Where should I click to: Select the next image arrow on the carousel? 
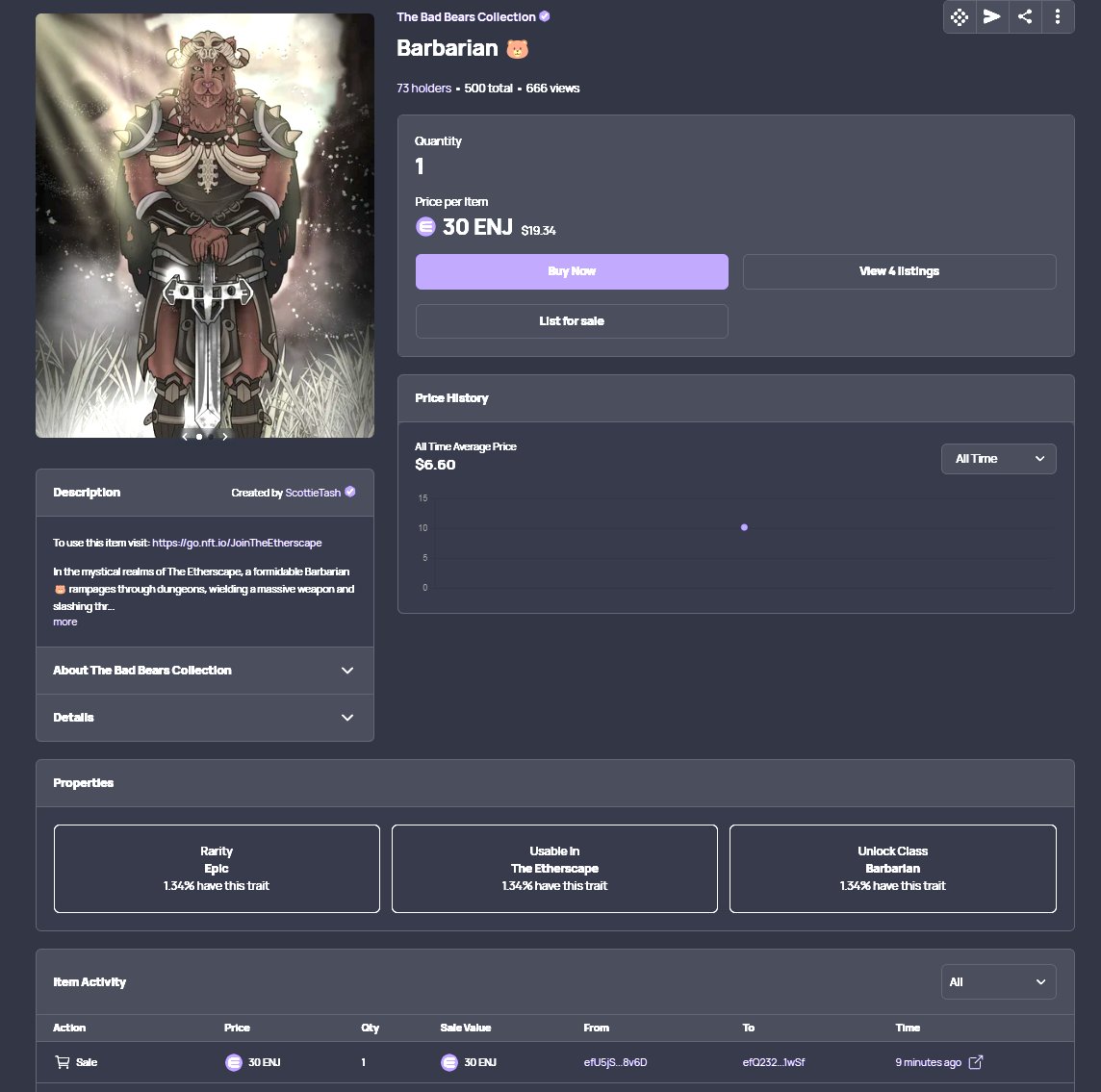coord(224,436)
